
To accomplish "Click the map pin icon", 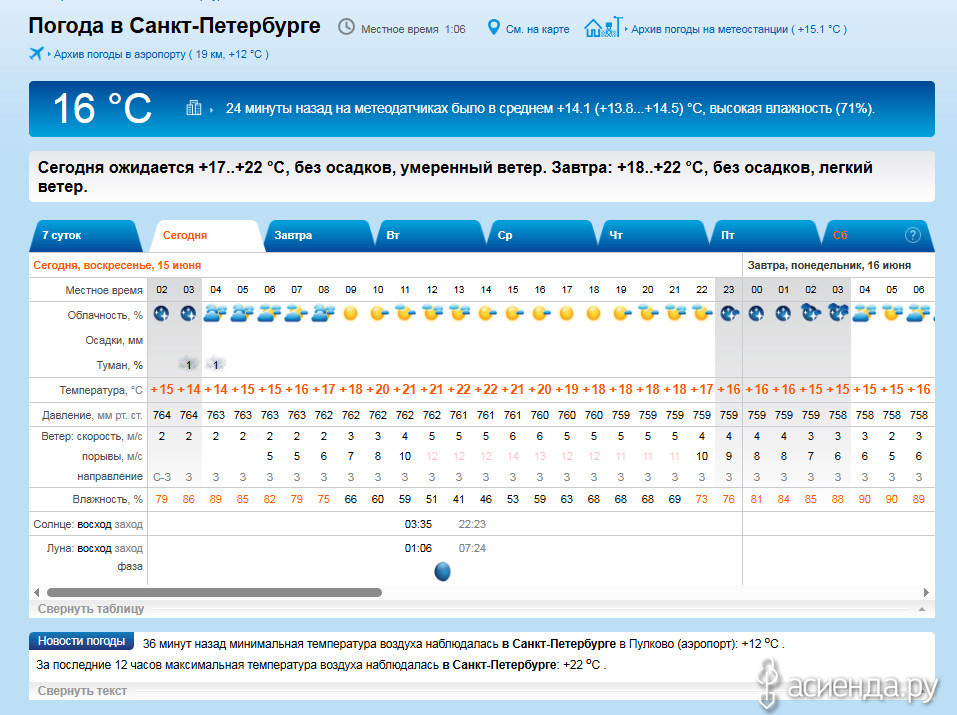I will 494,27.
